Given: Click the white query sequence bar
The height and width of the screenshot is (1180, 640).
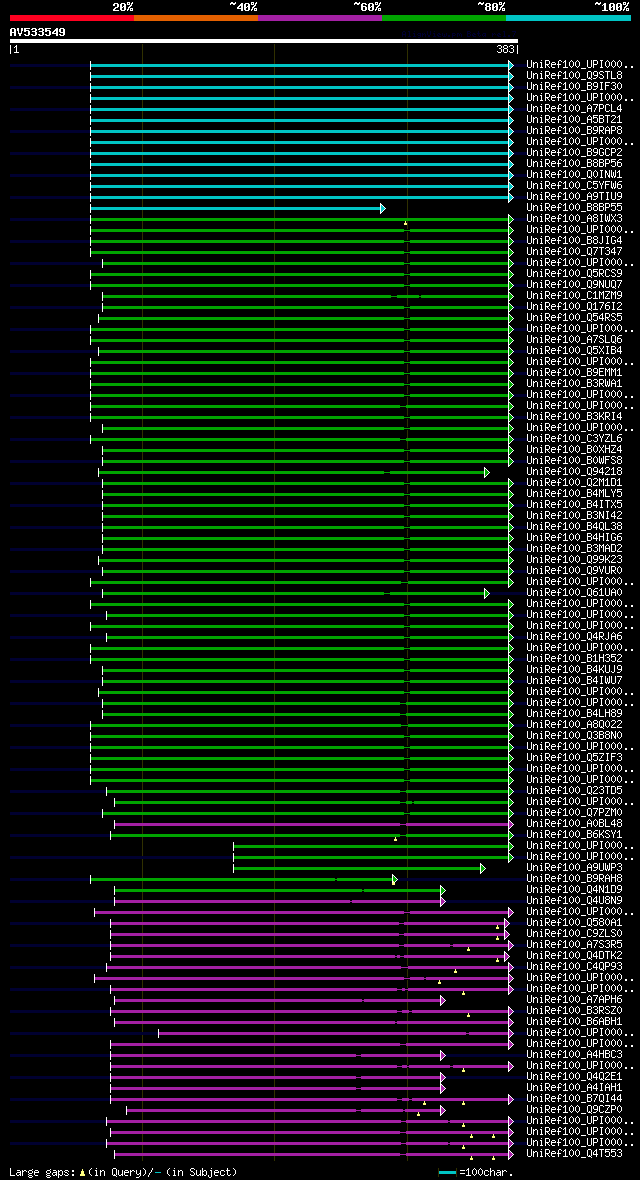Looking at the screenshot, I should pos(264,41).
